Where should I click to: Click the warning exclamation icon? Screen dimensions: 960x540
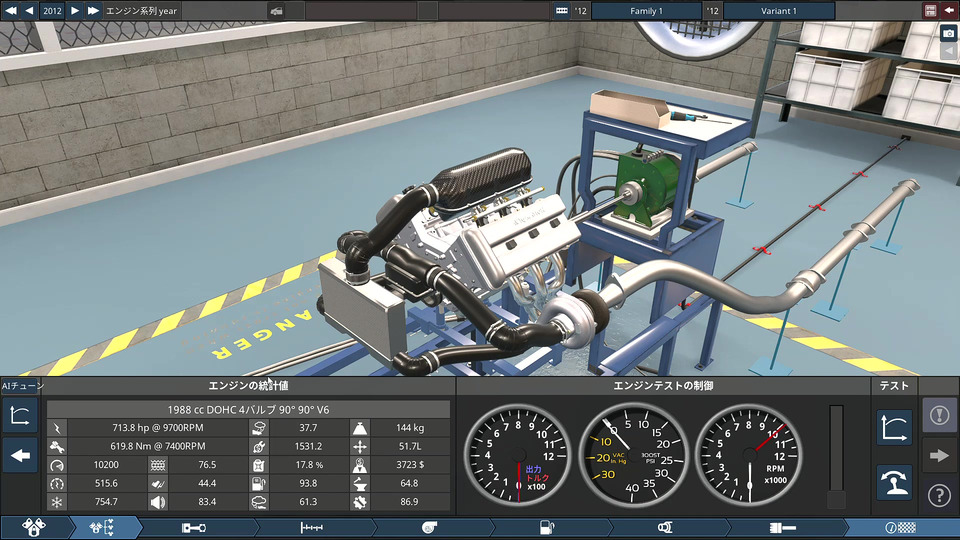(939, 415)
